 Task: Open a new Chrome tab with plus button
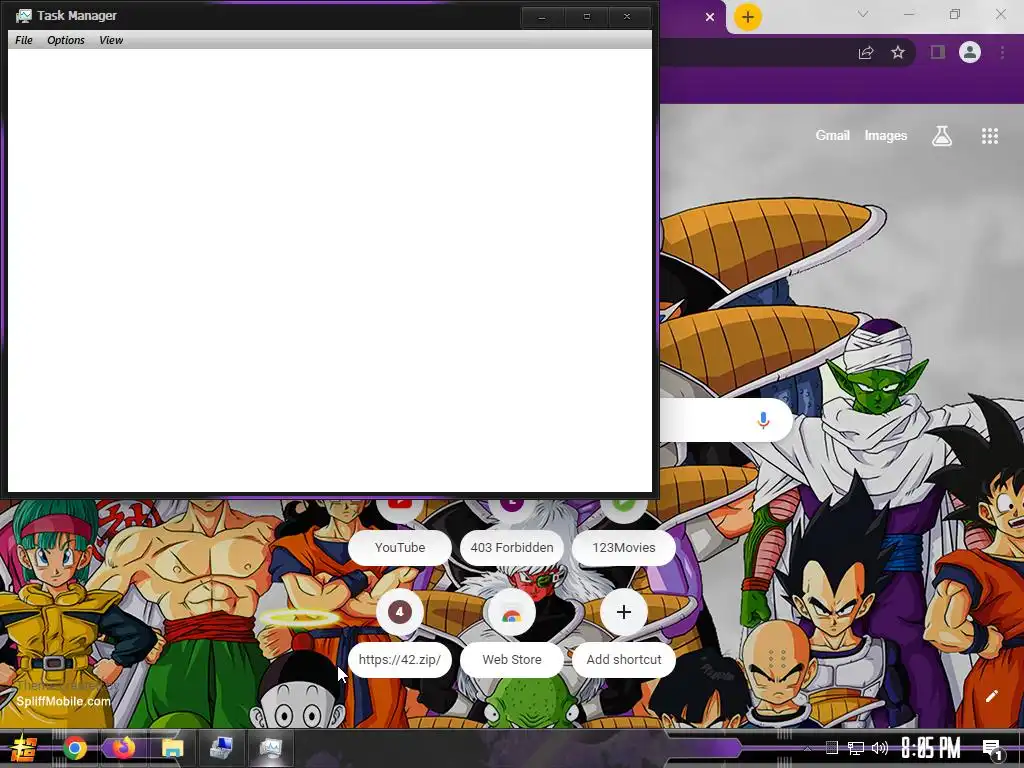(x=748, y=17)
